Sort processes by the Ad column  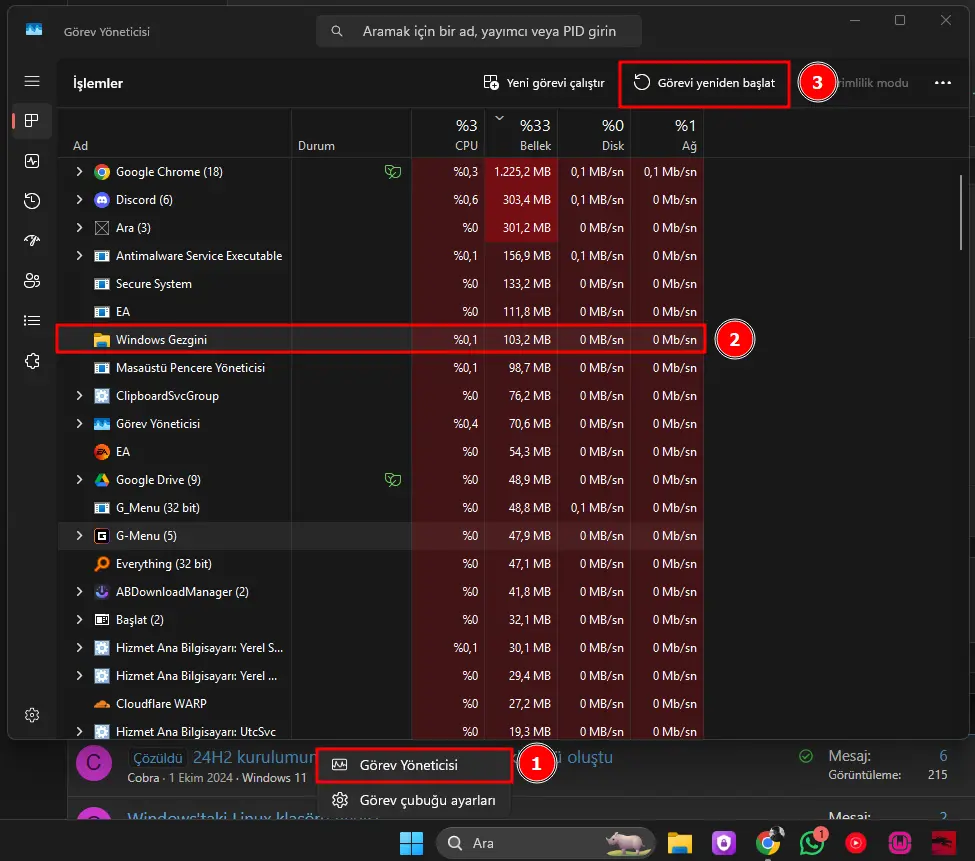click(175, 133)
